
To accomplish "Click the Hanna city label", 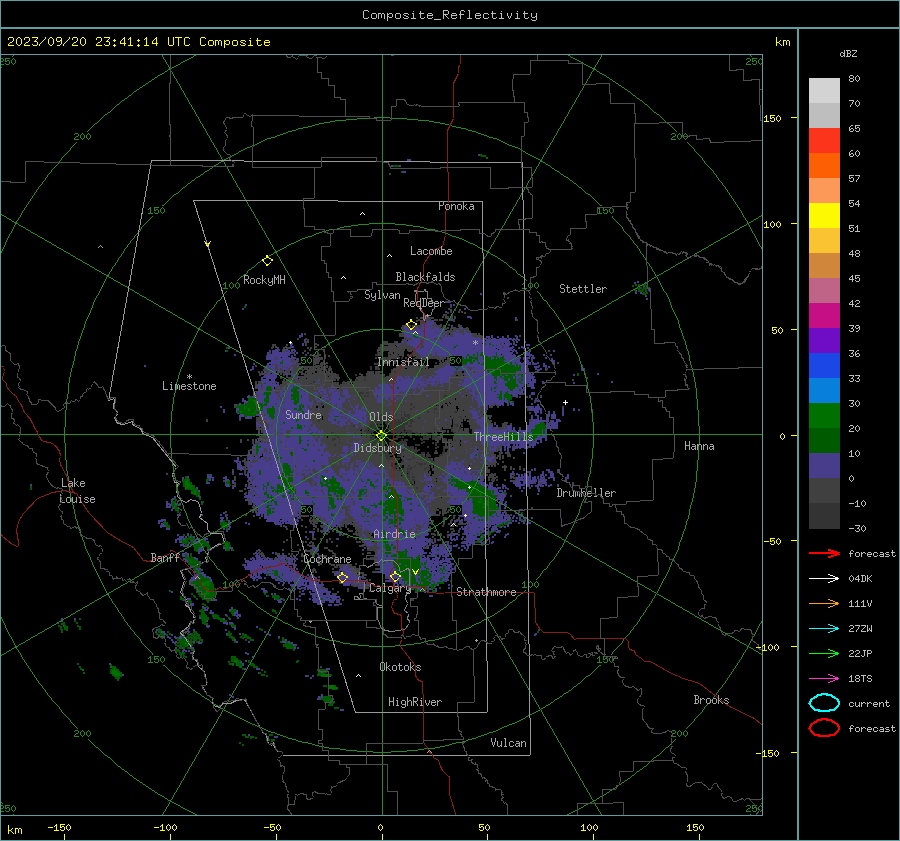I will [x=699, y=446].
